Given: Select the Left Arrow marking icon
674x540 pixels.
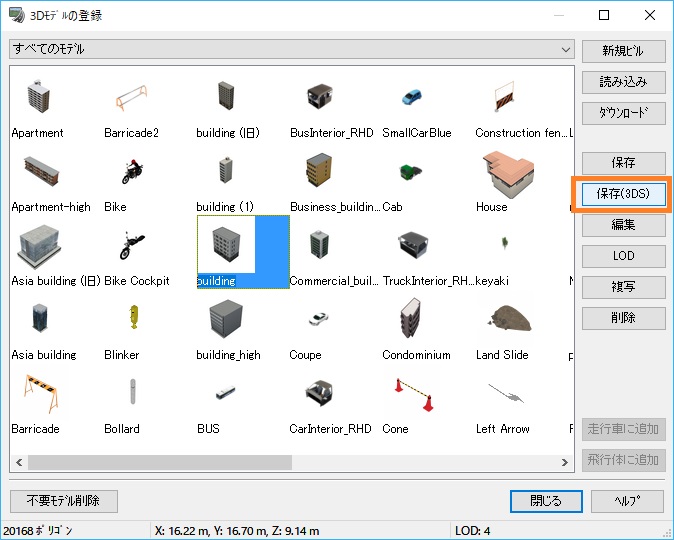Looking at the screenshot, I should pyautogui.click(x=506, y=393).
